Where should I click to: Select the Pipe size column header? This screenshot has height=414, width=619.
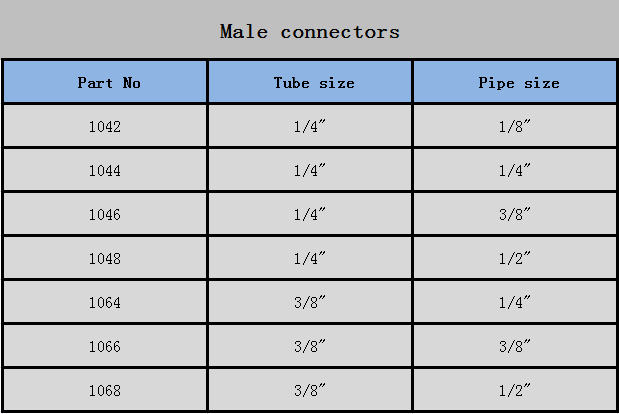(x=518, y=83)
